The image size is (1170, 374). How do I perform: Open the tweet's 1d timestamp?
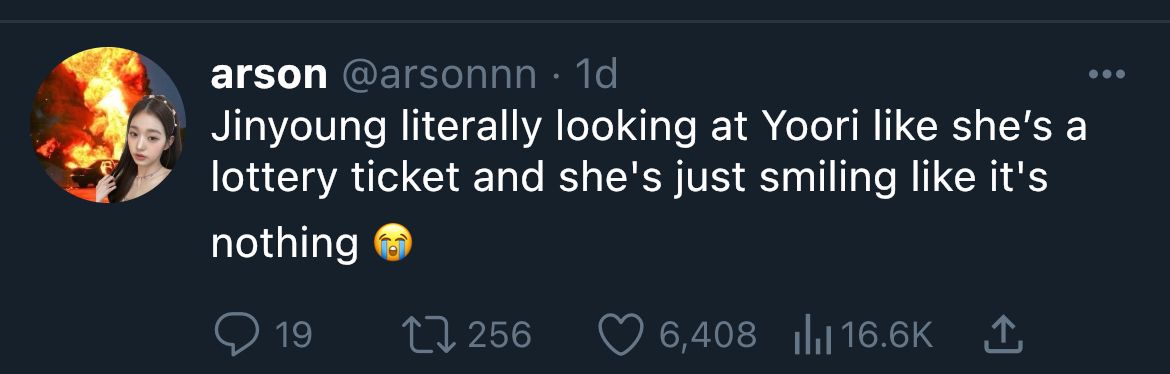pos(597,75)
